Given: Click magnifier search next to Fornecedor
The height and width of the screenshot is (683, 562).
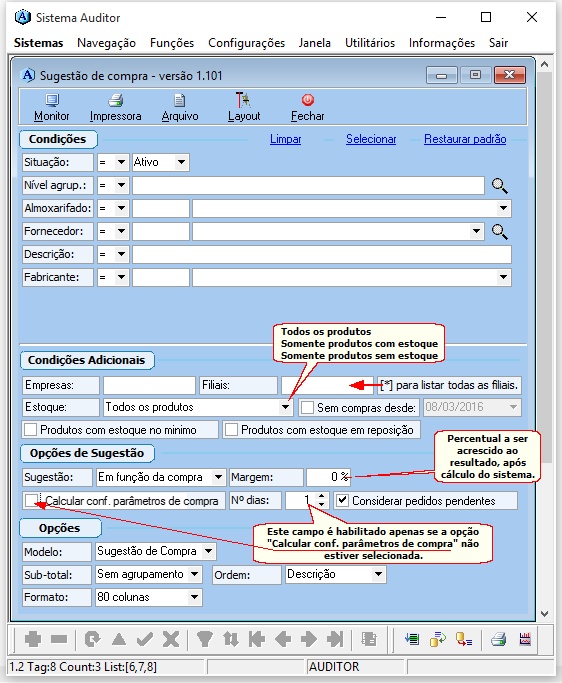Looking at the screenshot, I should [499, 232].
